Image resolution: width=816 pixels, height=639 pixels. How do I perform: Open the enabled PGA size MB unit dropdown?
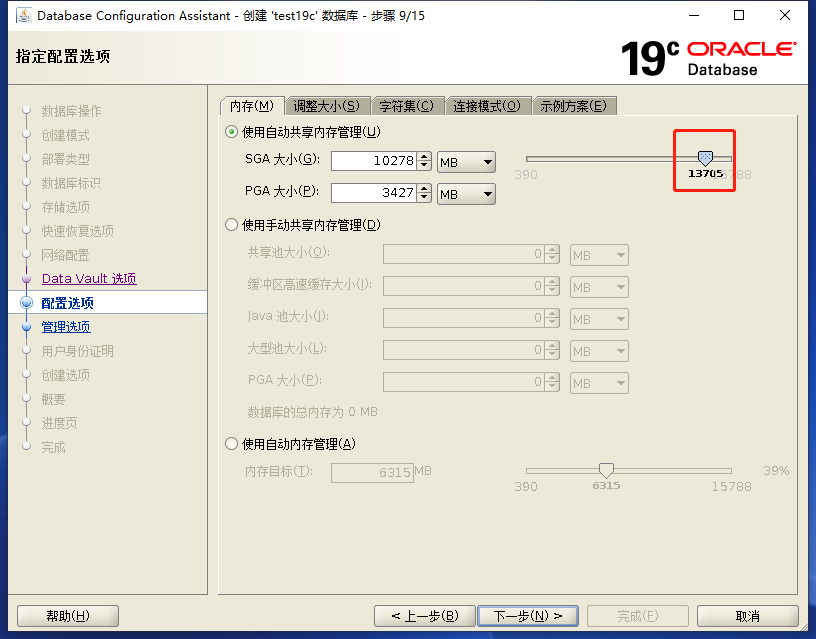tap(466, 194)
